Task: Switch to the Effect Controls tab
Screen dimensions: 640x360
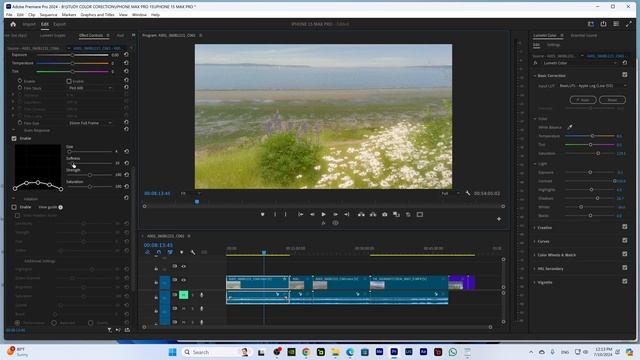Action: [x=91, y=36]
